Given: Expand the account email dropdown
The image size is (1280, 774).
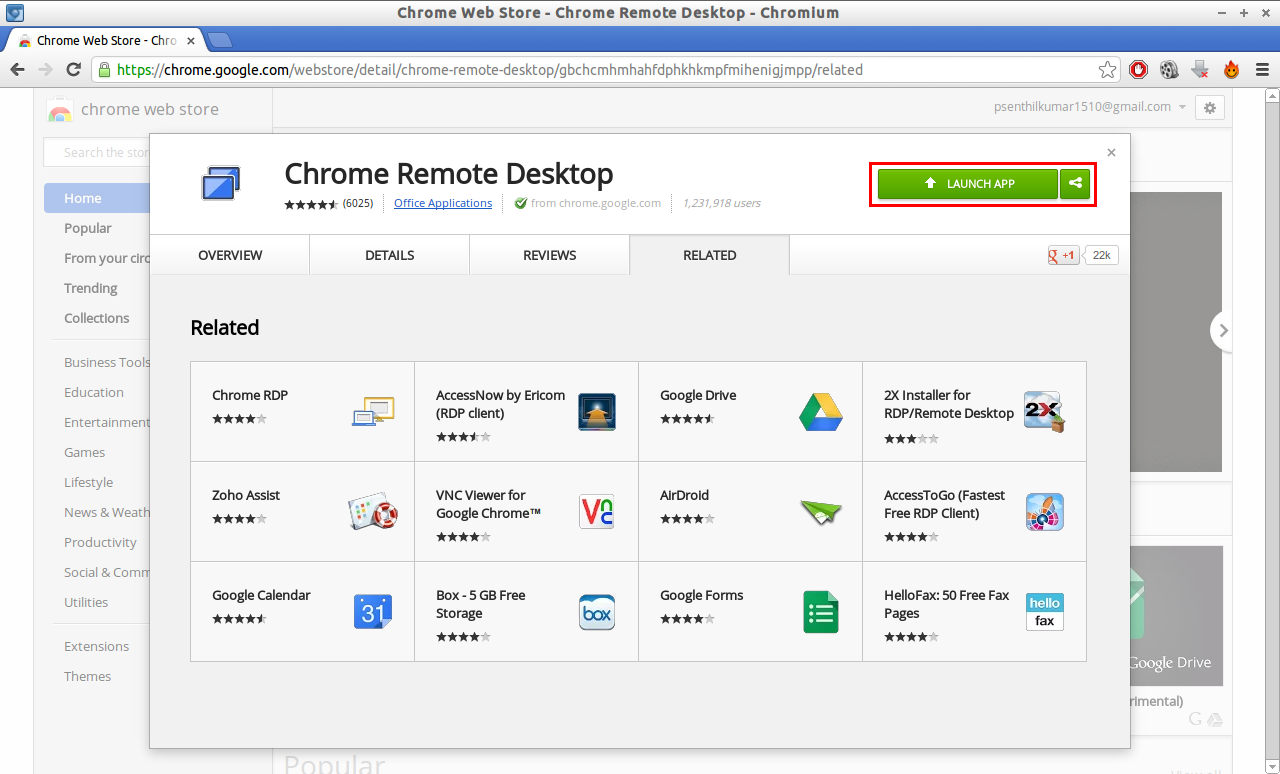Looking at the screenshot, I should (x=1182, y=107).
